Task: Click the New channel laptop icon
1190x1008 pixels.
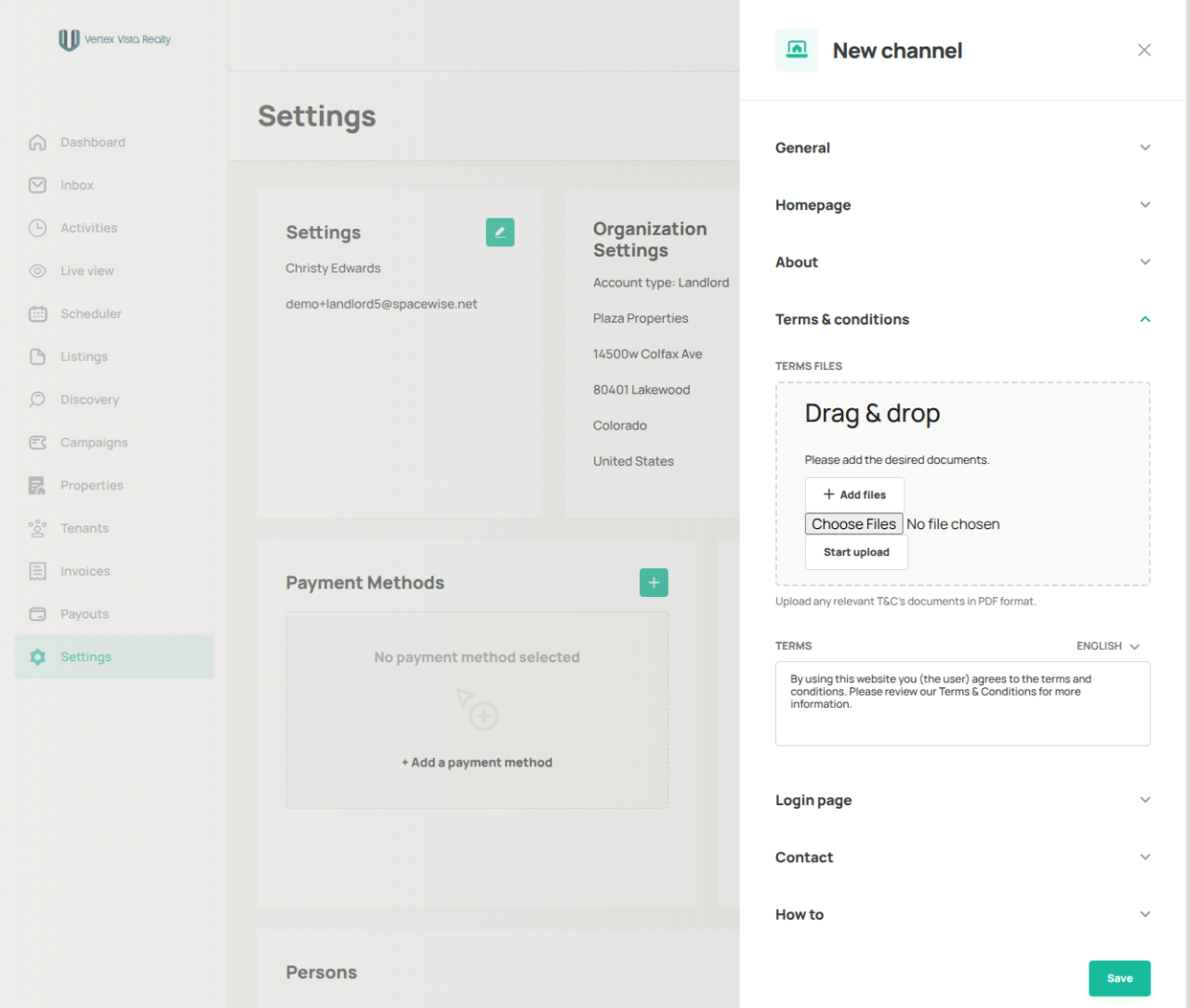Action: pos(797,50)
